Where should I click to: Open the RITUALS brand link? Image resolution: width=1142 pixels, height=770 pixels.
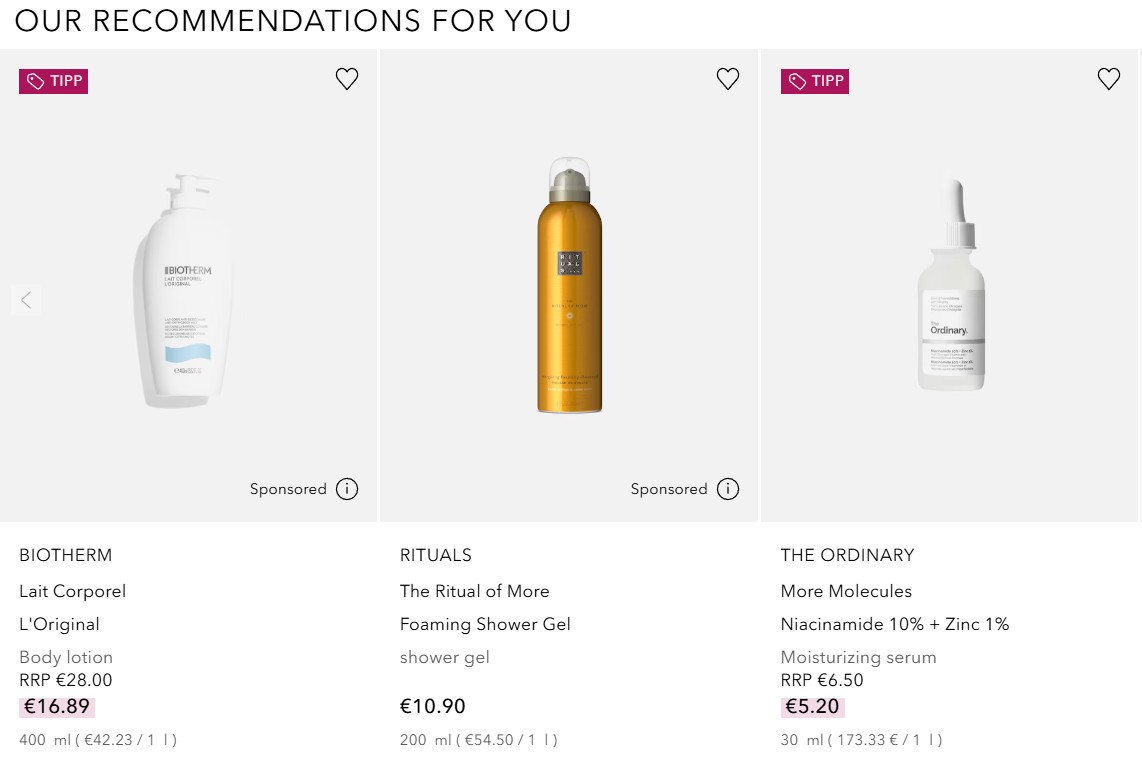click(x=436, y=555)
